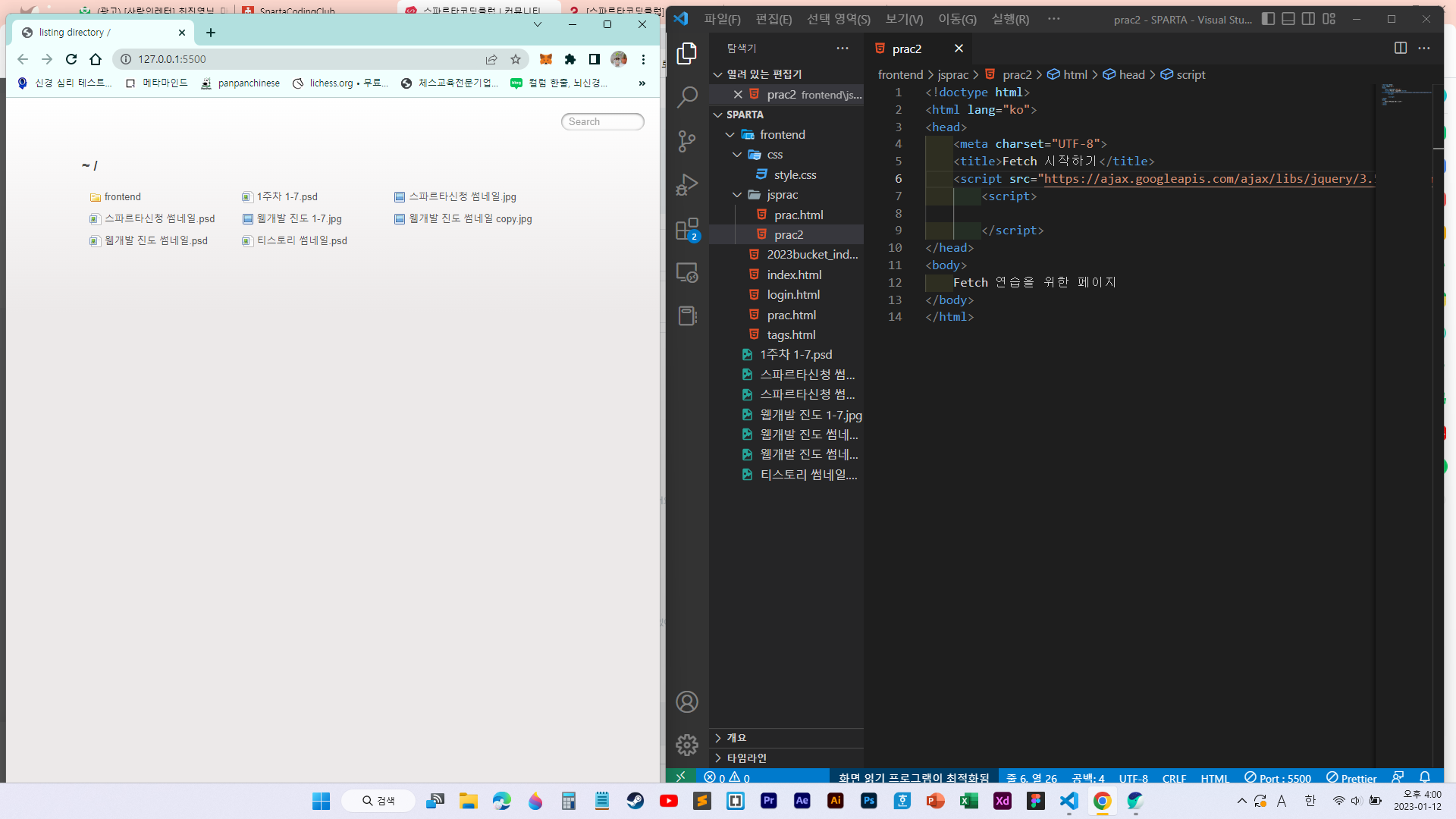
Task: Collapse the css folder in explorer tree
Action: pyautogui.click(x=786, y=155)
